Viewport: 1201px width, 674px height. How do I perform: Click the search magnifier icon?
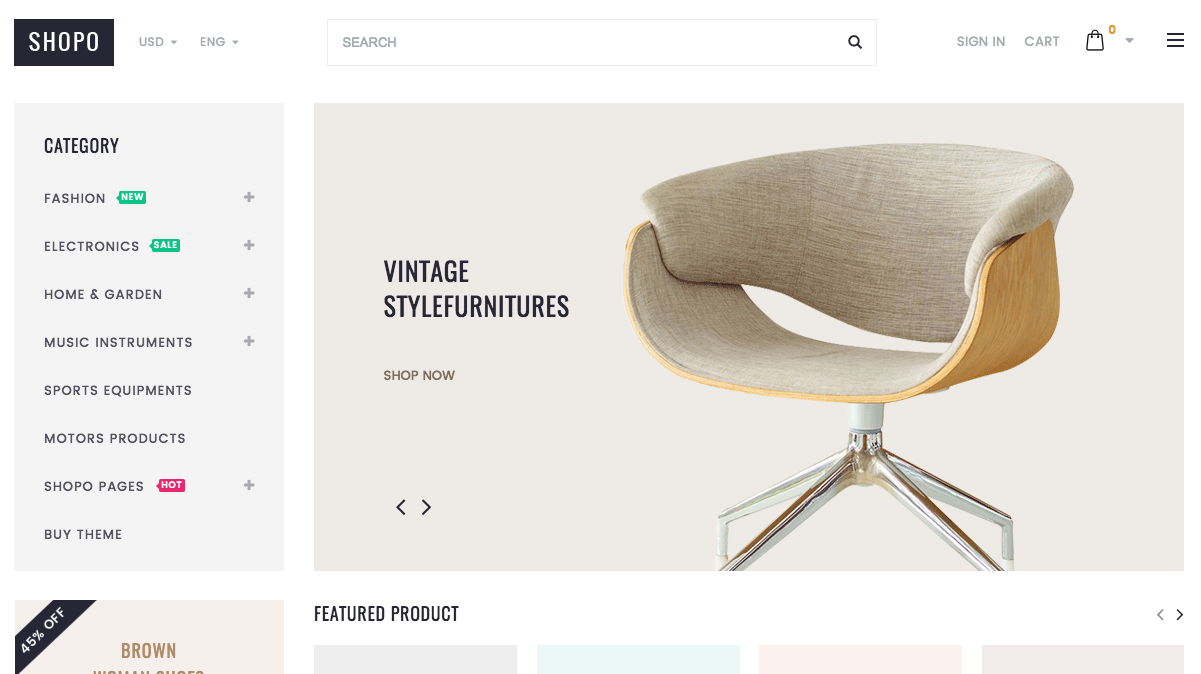click(x=855, y=42)
